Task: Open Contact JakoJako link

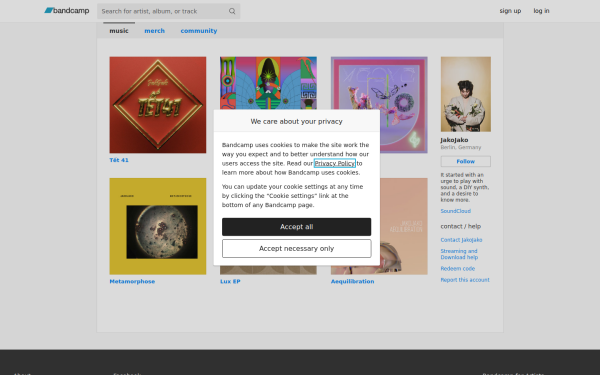Action: 461,240
